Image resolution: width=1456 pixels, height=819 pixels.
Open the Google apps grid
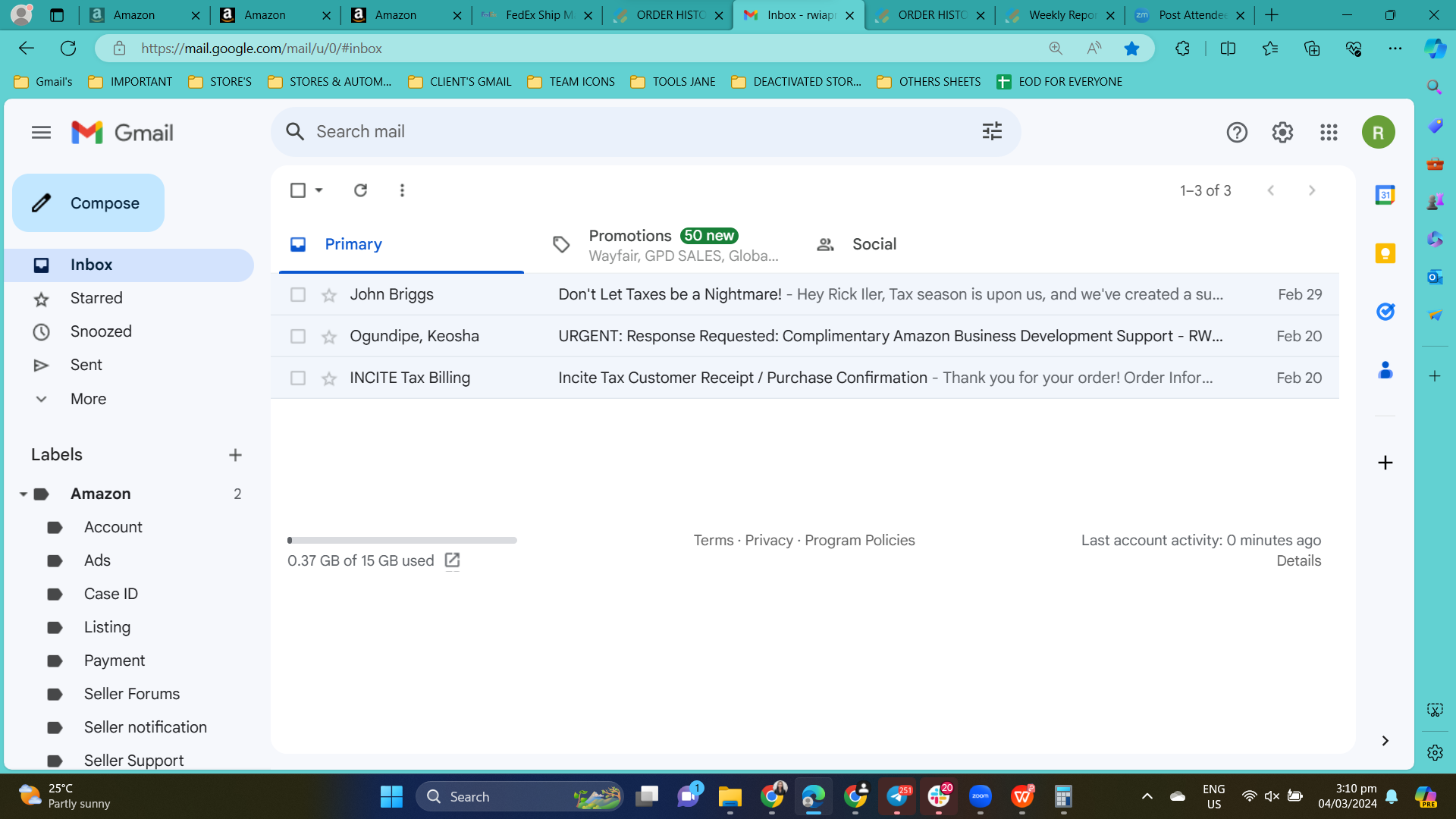(x=1329, y=133)
